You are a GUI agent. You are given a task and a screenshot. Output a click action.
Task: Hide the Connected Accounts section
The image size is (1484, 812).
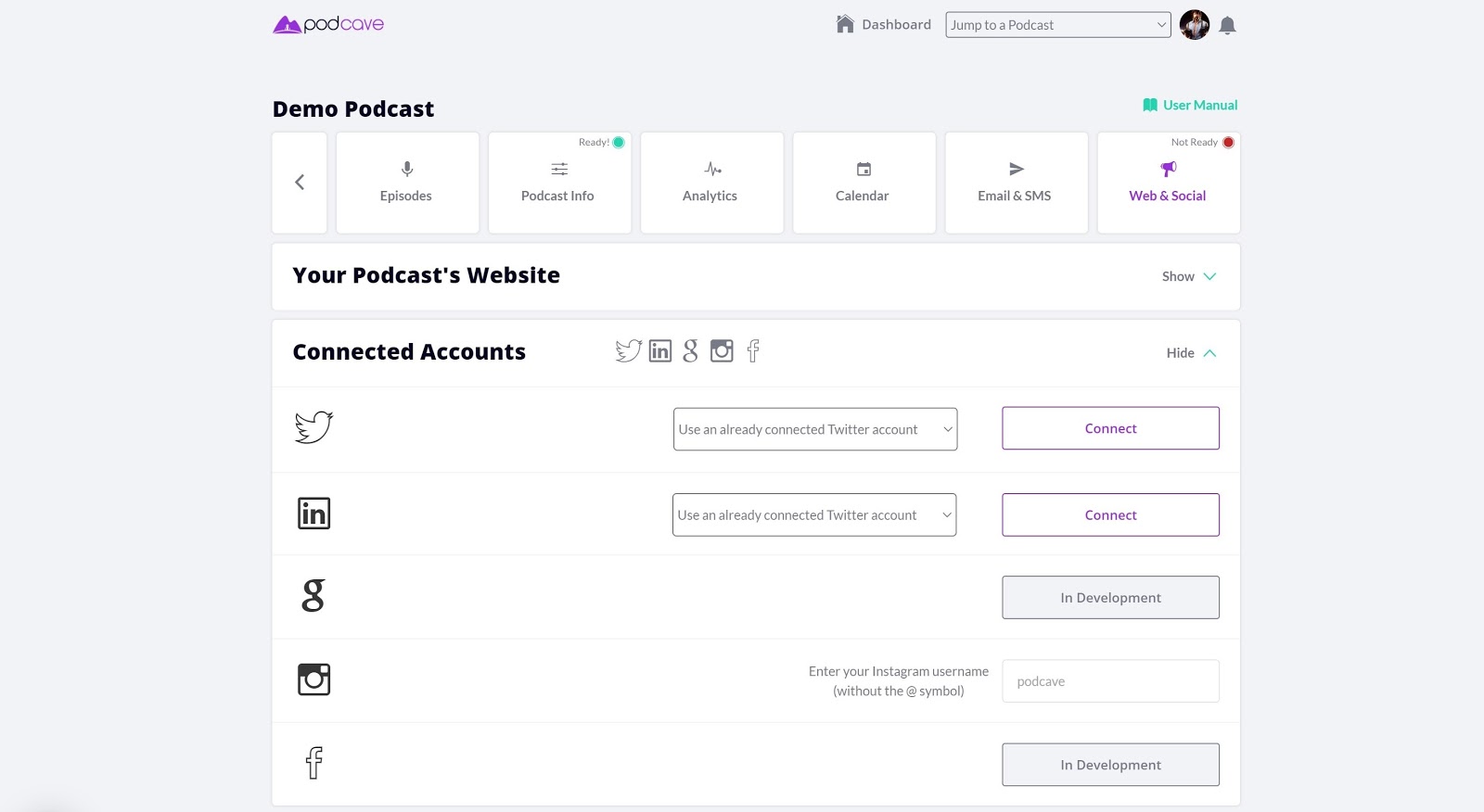tap(1191, 353)
